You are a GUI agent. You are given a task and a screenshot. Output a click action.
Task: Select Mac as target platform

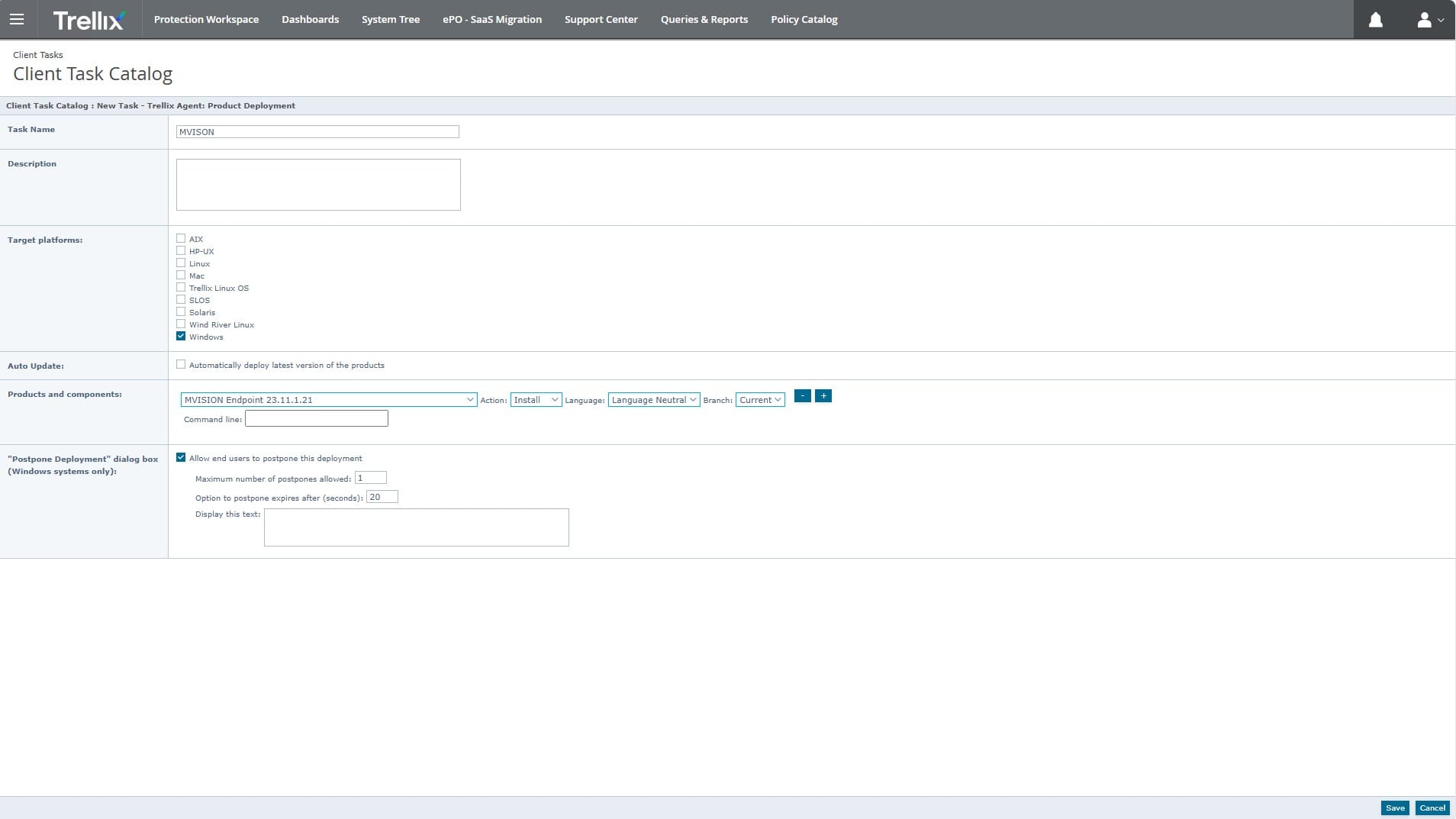click(181, 275)
